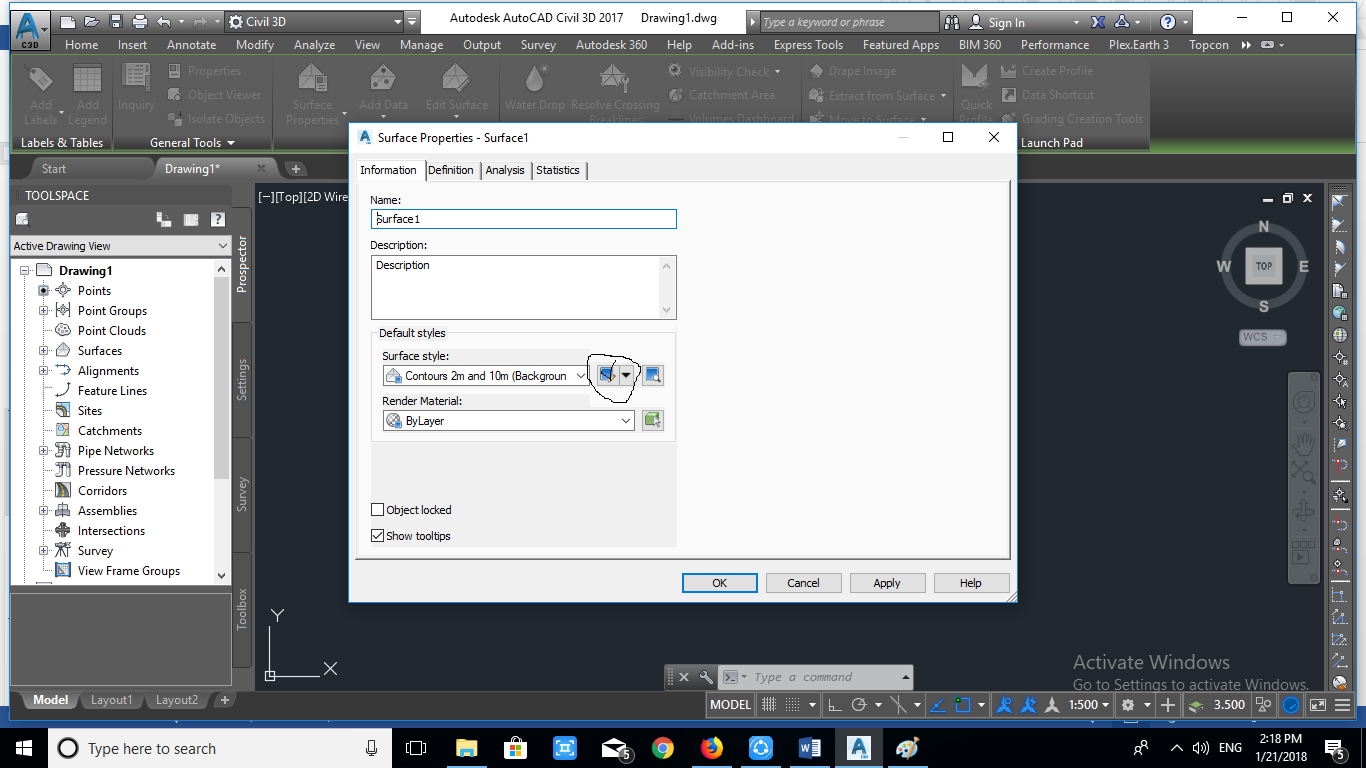This screenshot has height=768, width=1366.
Task: Select the Corridors tree item
Action: point(102,491)
